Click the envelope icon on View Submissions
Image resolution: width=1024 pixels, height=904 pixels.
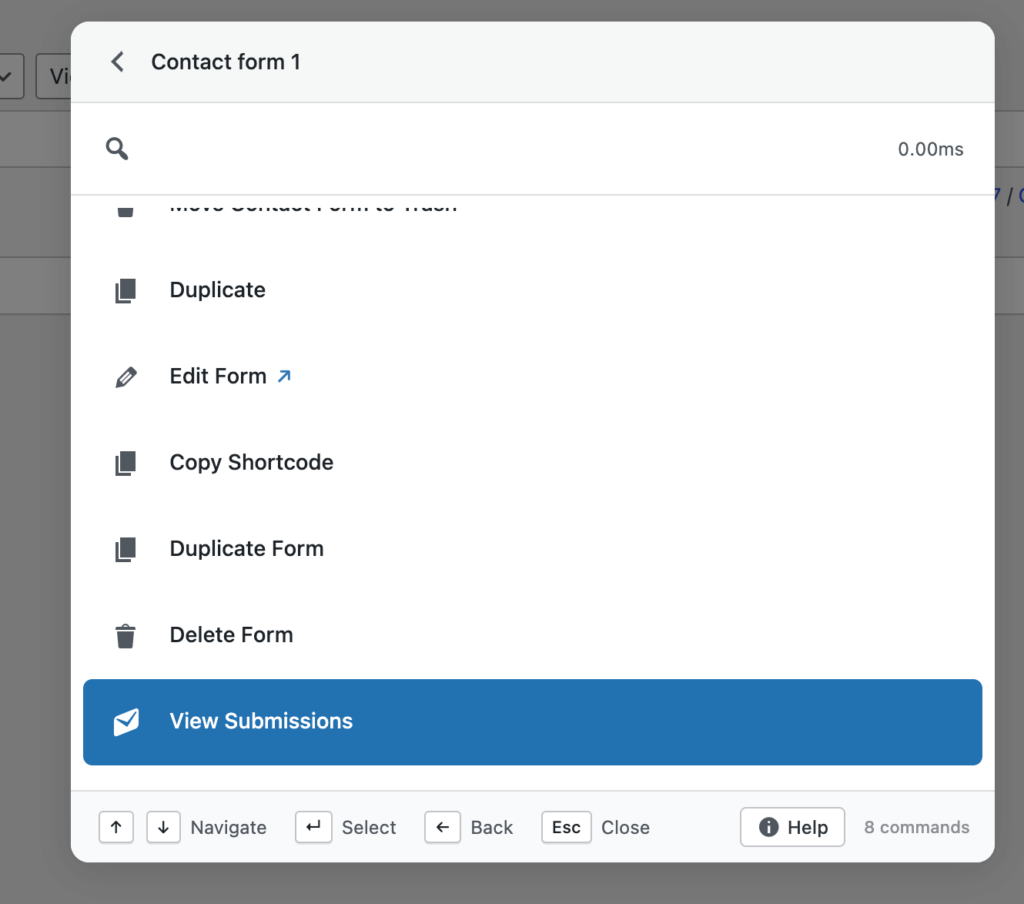point(125,721)
